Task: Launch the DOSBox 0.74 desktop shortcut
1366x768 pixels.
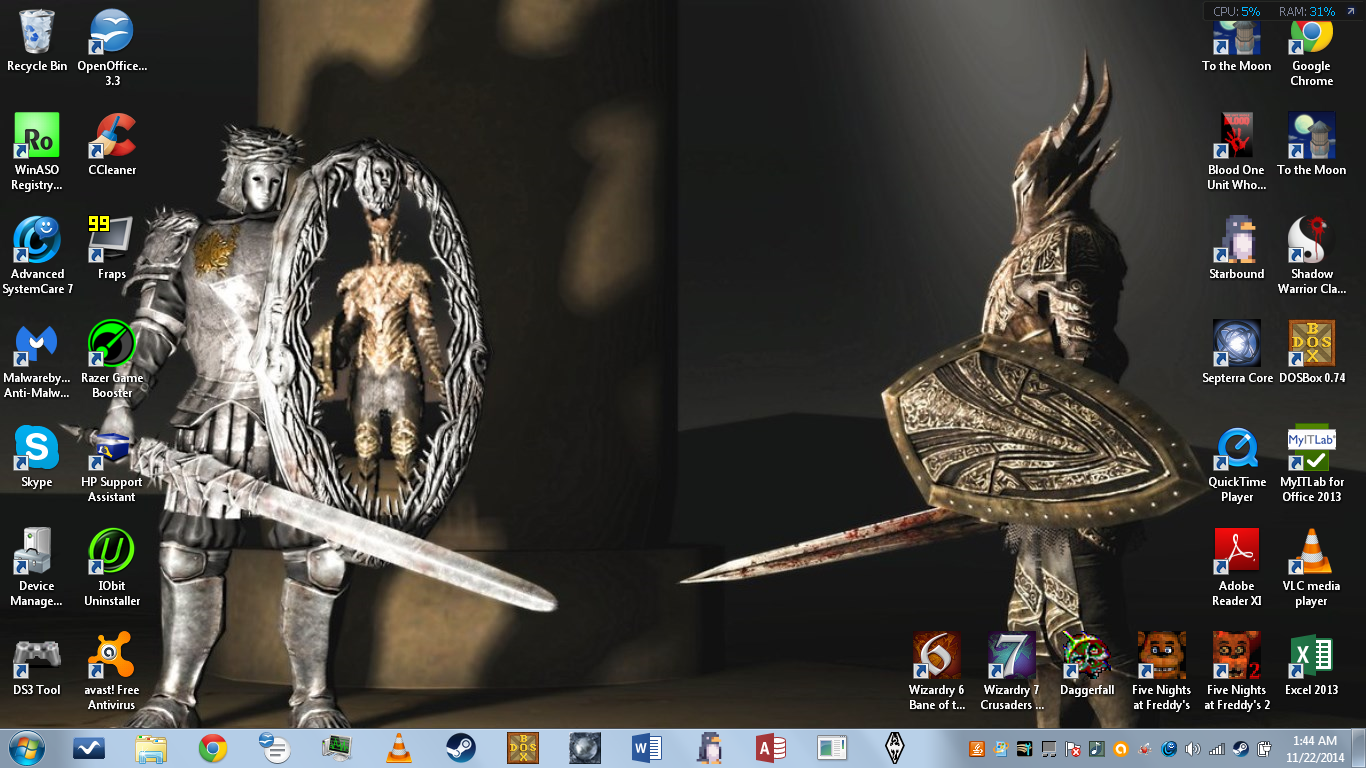Action: pos(1311,352)
